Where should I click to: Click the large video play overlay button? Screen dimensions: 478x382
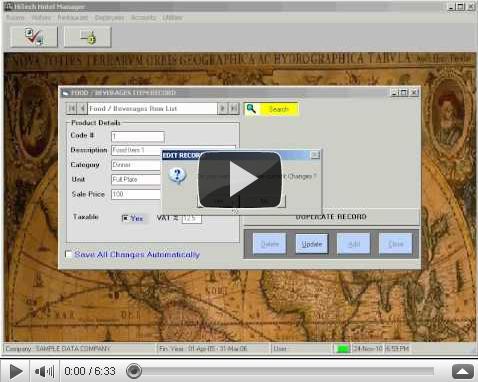coord(240,180)
